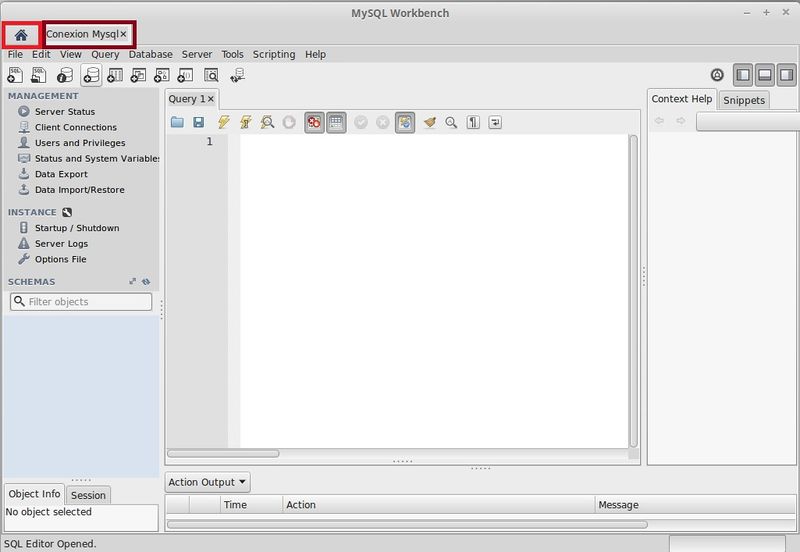The image size is (800, 552).
Task: Toggle limit rows option icon
Action: coord(336,122)
